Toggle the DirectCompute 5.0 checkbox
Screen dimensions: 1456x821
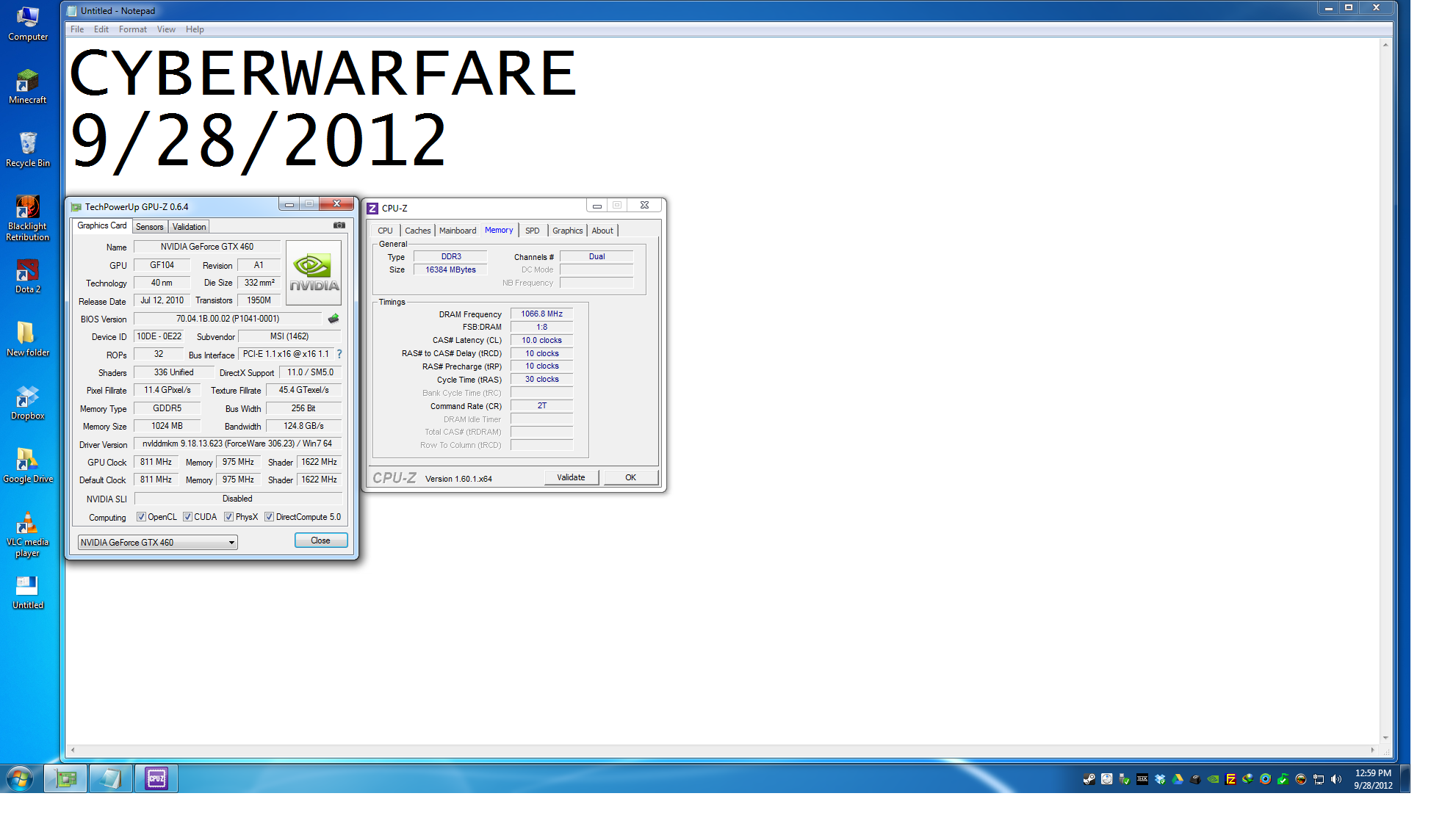269,517
